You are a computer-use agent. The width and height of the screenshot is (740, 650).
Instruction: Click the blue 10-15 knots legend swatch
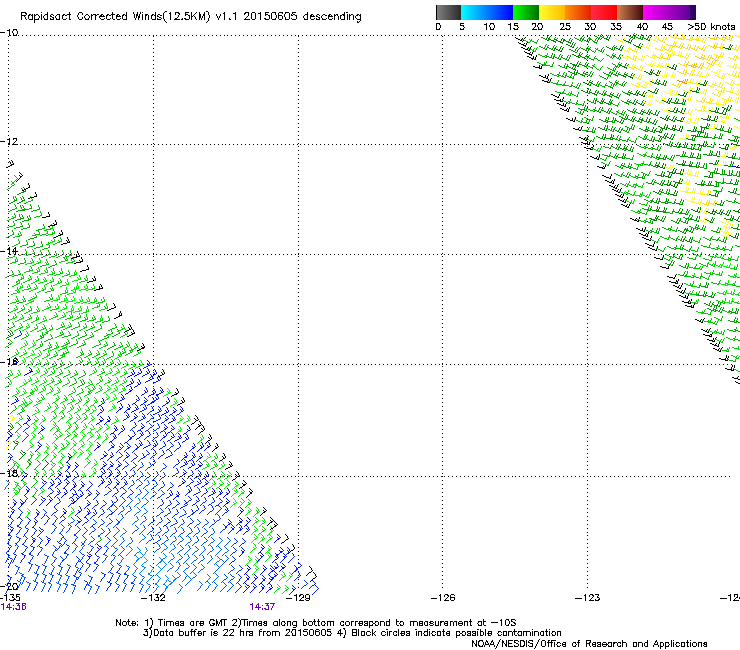tap(500, 12)
